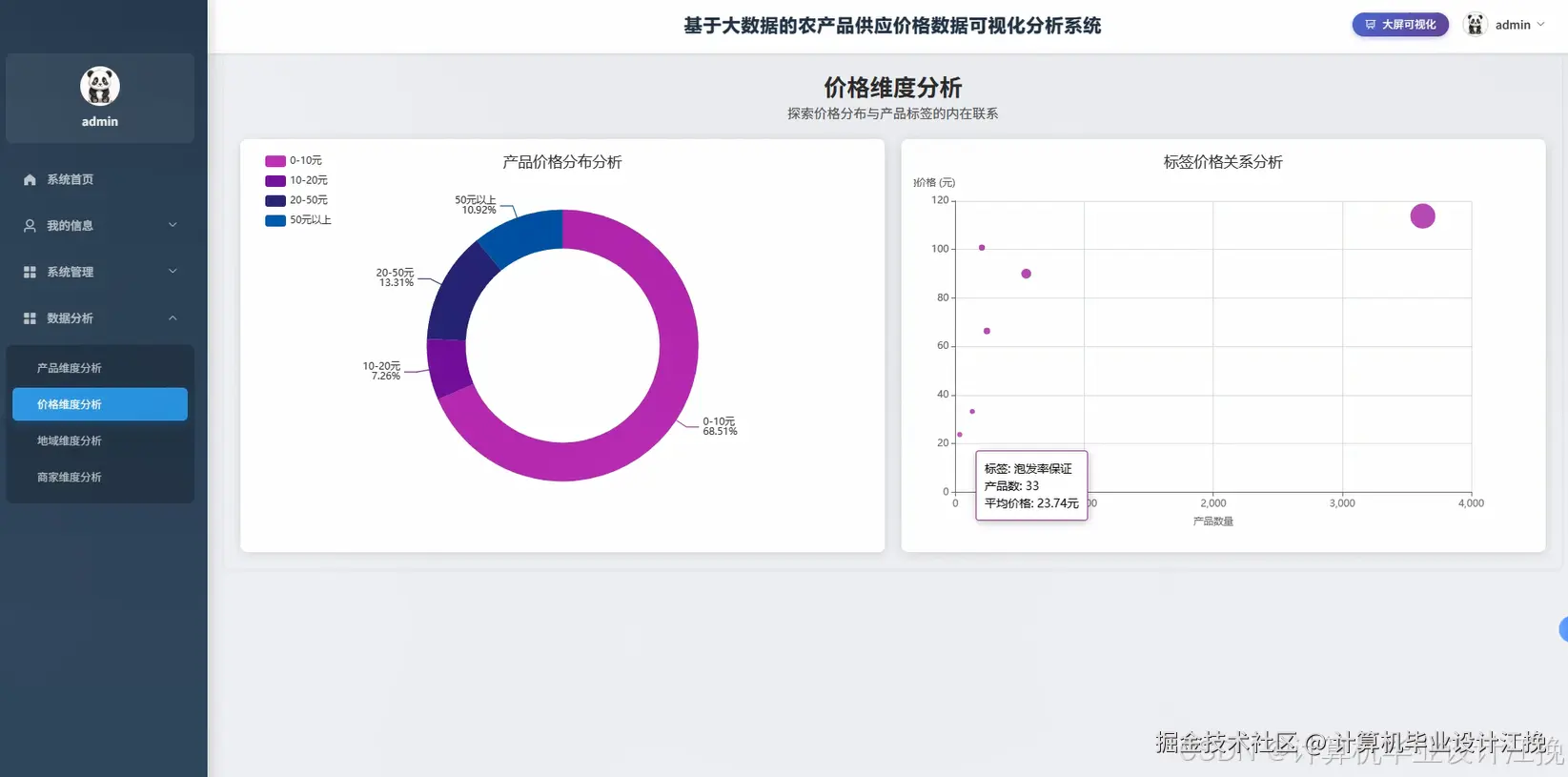The height and width of the screenshot is (777, 1568).
Task: Open 产品维度分析 submenu item
Action: tap(100, 368)
